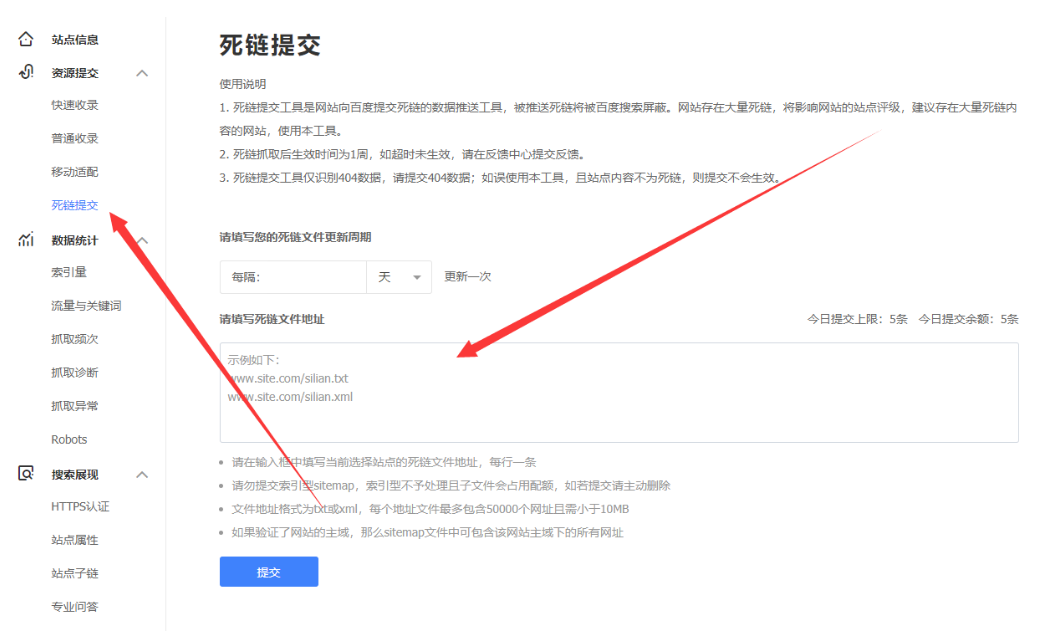The height and width of the screenshot is (631, 1063).
Task: Click the blue 提交 submit button
Action: point(268,571)
